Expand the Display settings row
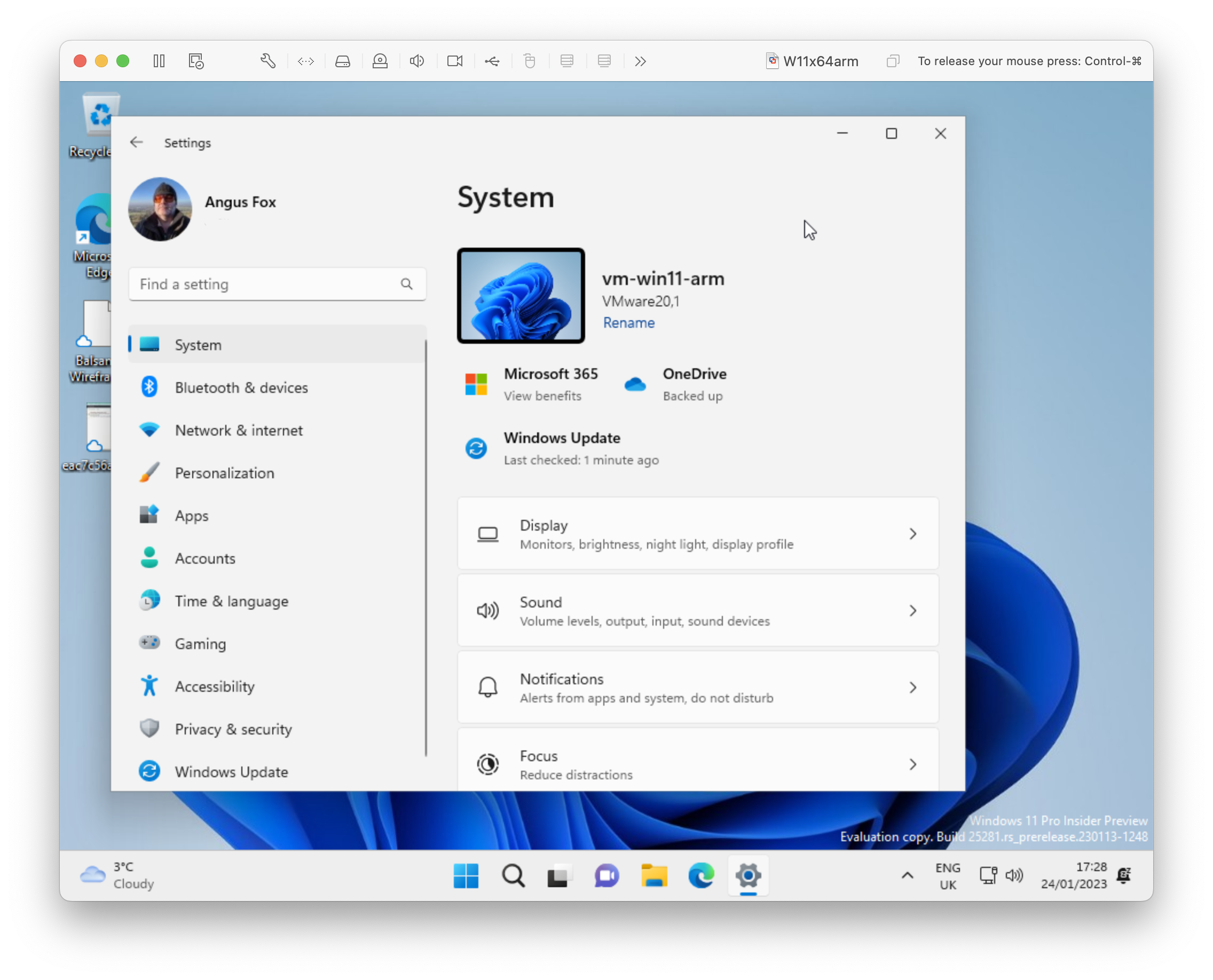This screenshot has height=980, width=1213. tap(698, 533)
